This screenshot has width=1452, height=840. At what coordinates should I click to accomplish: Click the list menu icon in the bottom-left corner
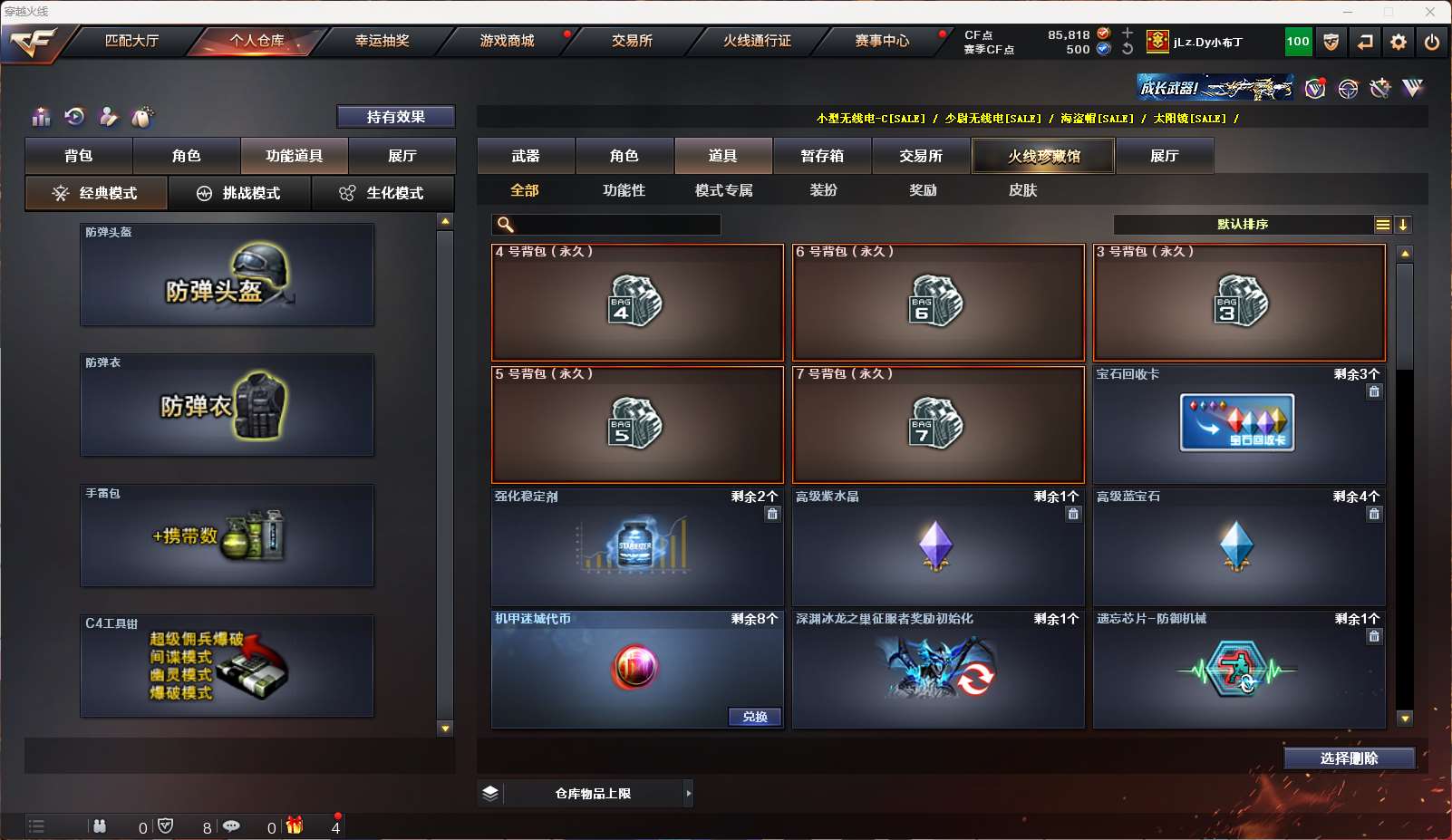(36, 826)
